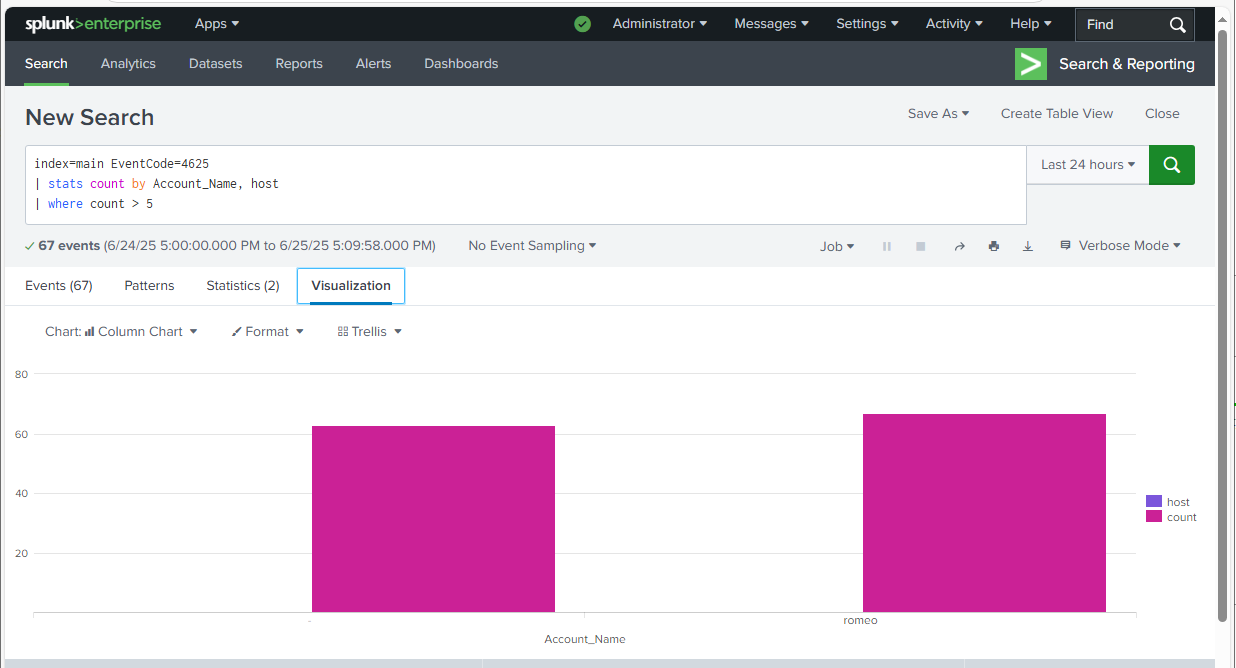Viewport: 1236px width, 668px height.
Task: Switch to the Patterns tab
Action: (x=149, y=286)
